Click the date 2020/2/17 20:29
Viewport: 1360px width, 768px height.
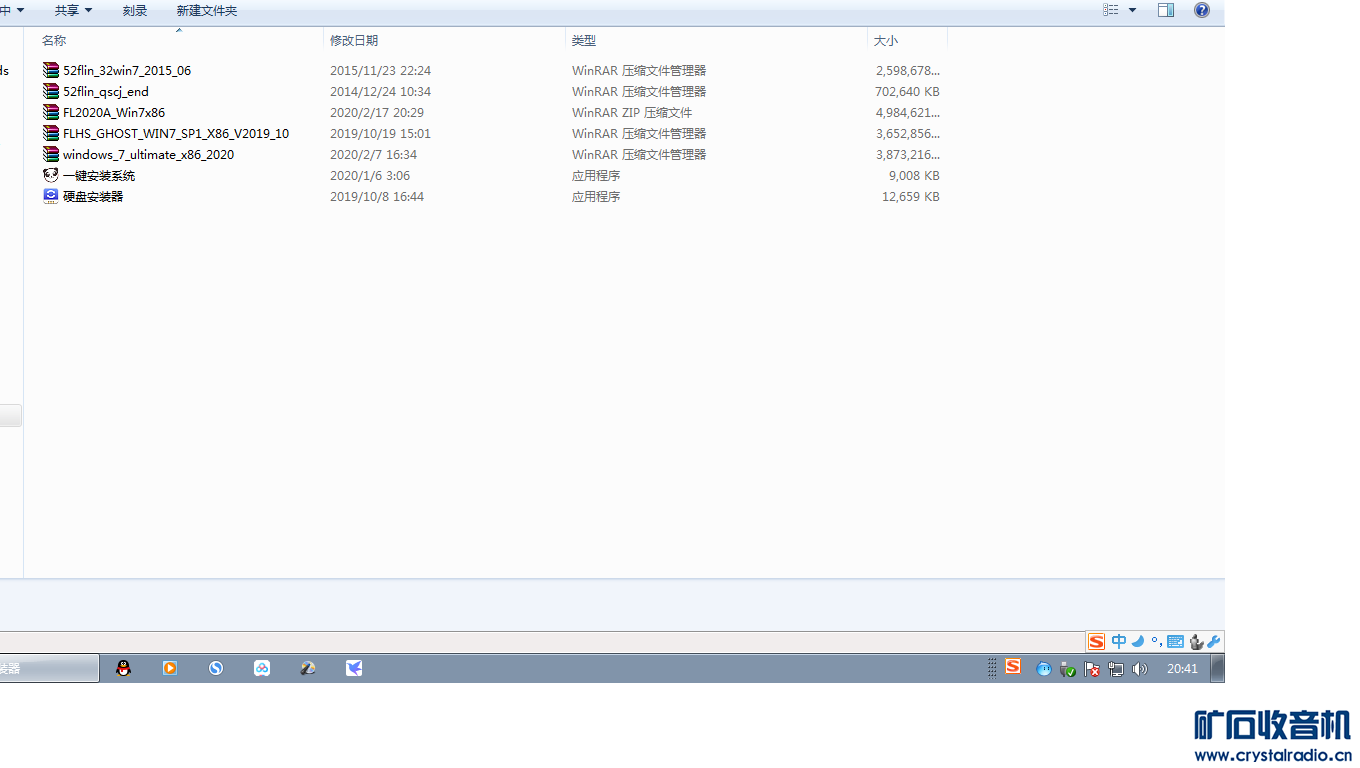377,112
